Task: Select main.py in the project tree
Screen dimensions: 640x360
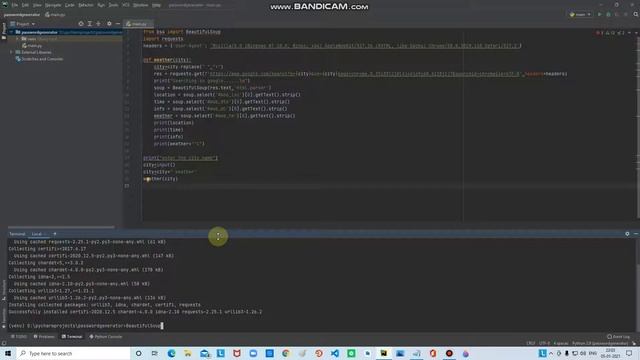Action: pos(33,46)
